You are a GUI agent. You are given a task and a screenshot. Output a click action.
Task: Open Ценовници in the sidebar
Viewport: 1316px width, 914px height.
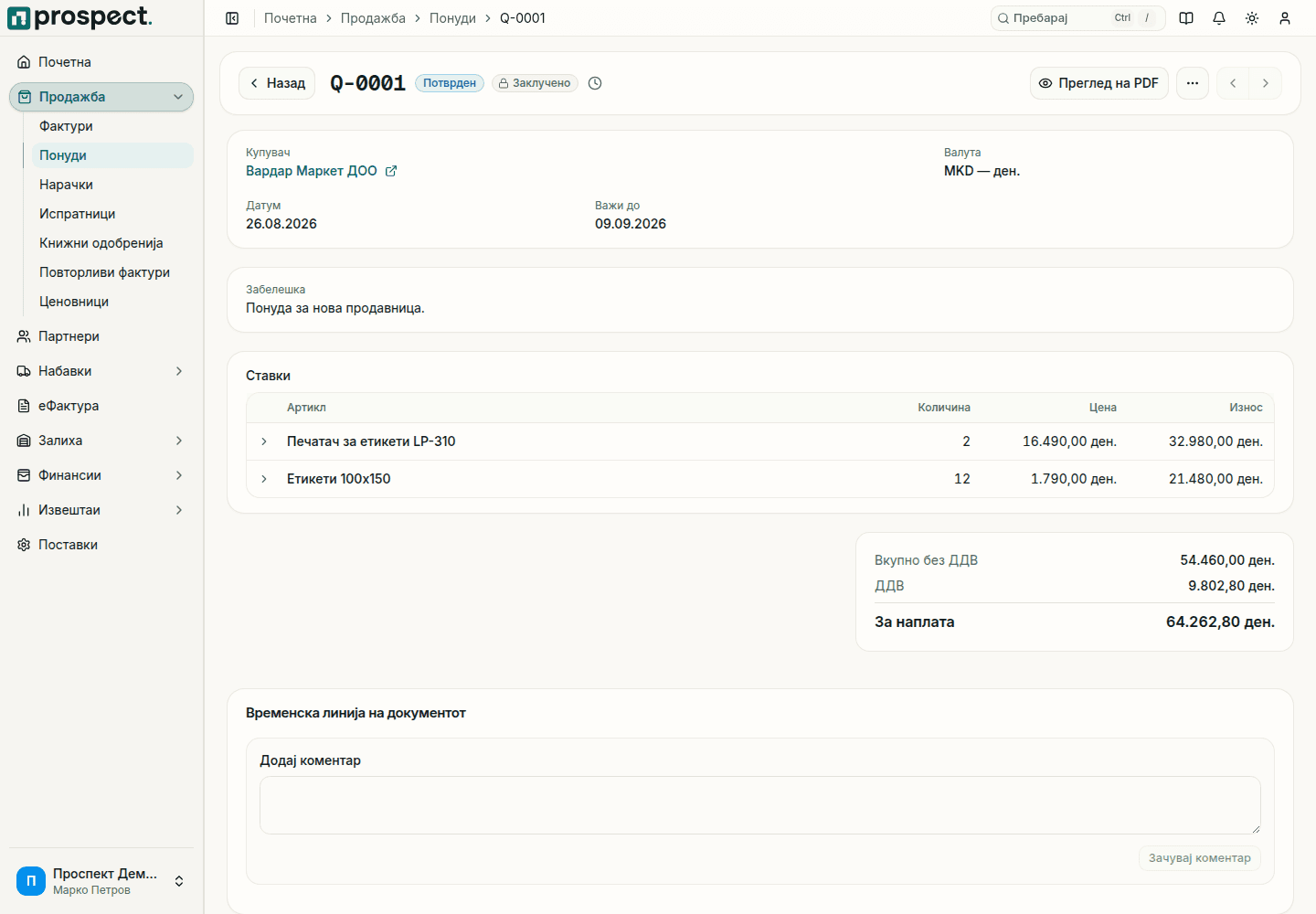(x=112, y=302)
